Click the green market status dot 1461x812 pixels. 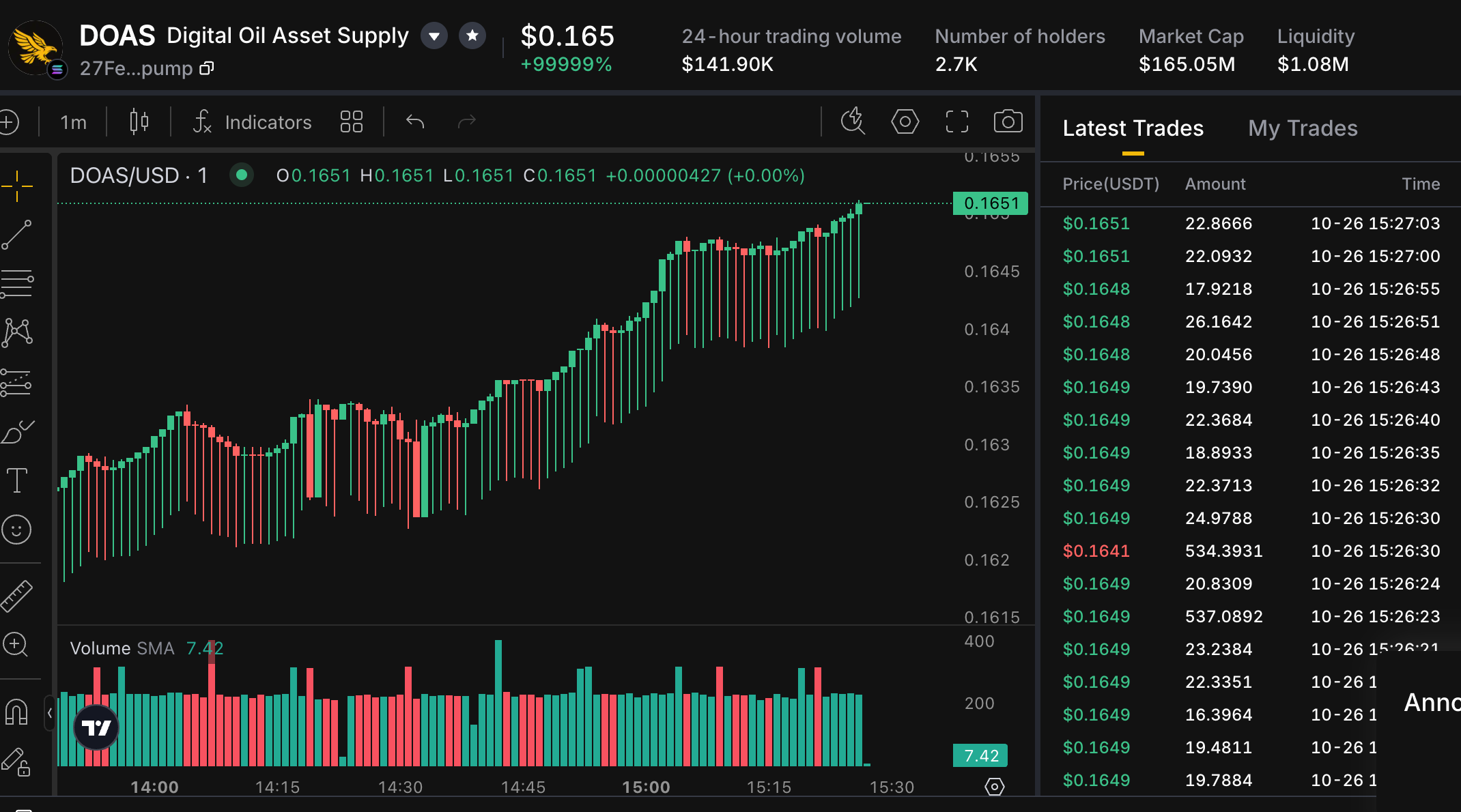pyautogui.click(x=241, y=175)
